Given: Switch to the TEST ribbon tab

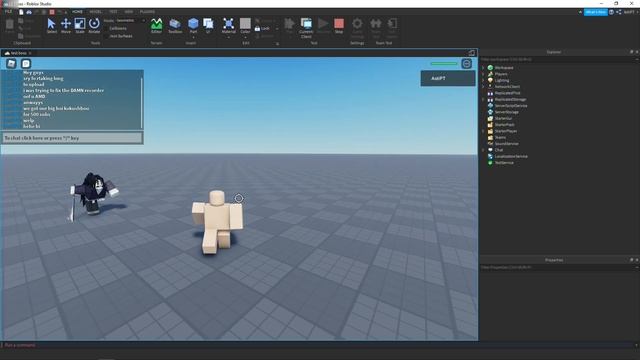Looking at the screenshot, I should 113,12.
